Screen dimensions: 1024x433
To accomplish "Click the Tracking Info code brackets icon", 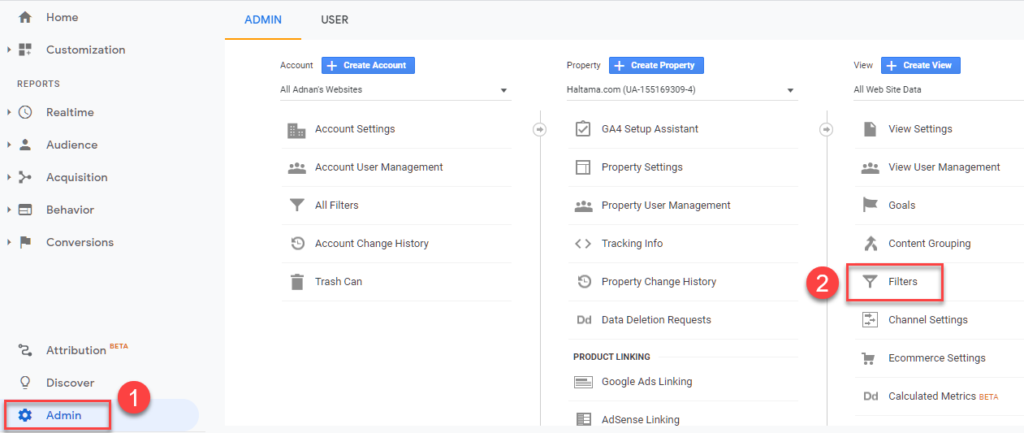I will (x=583, y=244).
